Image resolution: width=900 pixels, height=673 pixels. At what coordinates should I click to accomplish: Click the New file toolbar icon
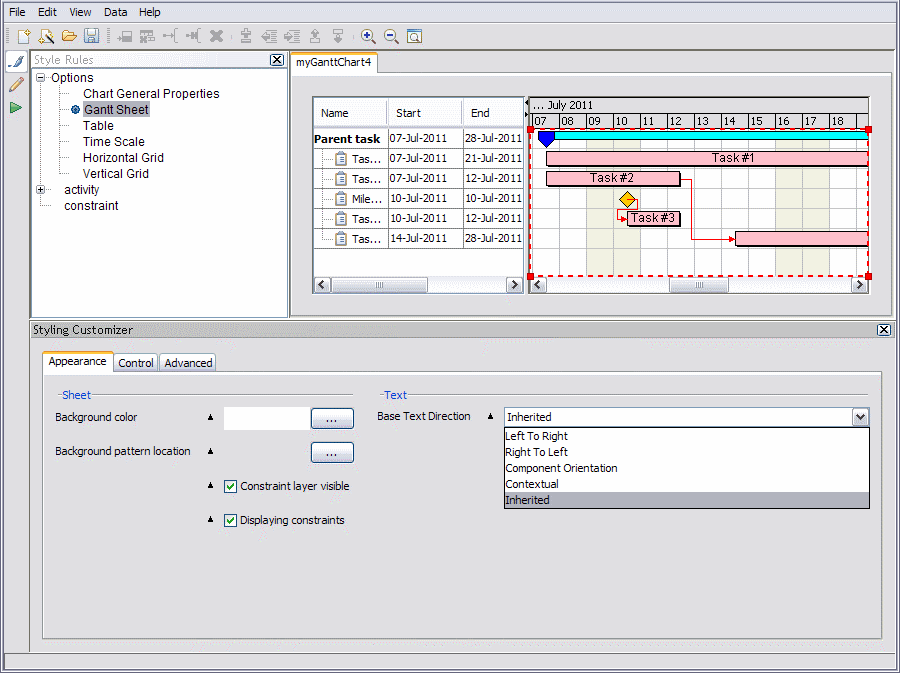24,36
